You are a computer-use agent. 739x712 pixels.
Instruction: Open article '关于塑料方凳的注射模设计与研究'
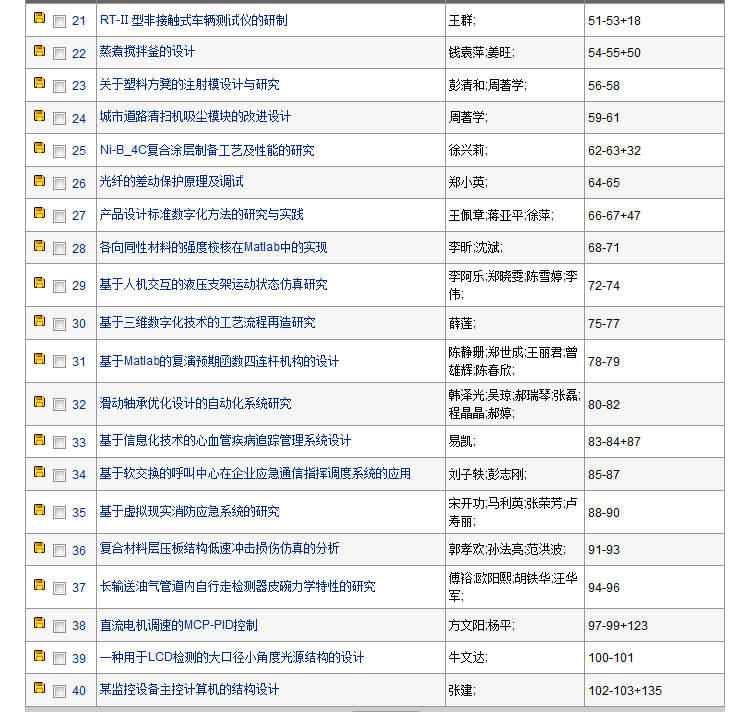pyautogui.click(x=189, y=84)
